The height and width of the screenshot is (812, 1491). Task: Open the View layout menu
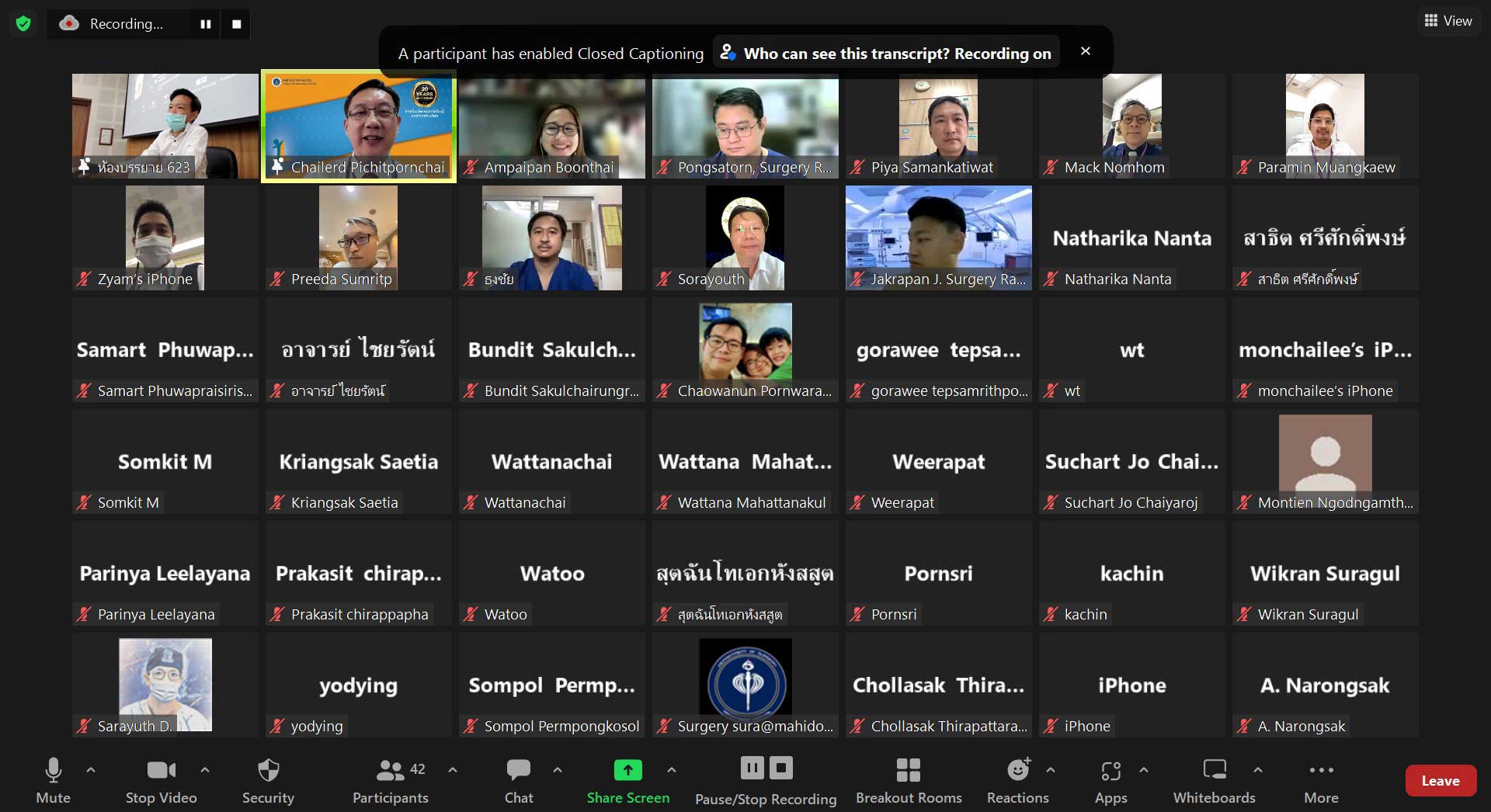click(x=1448, y=21)
